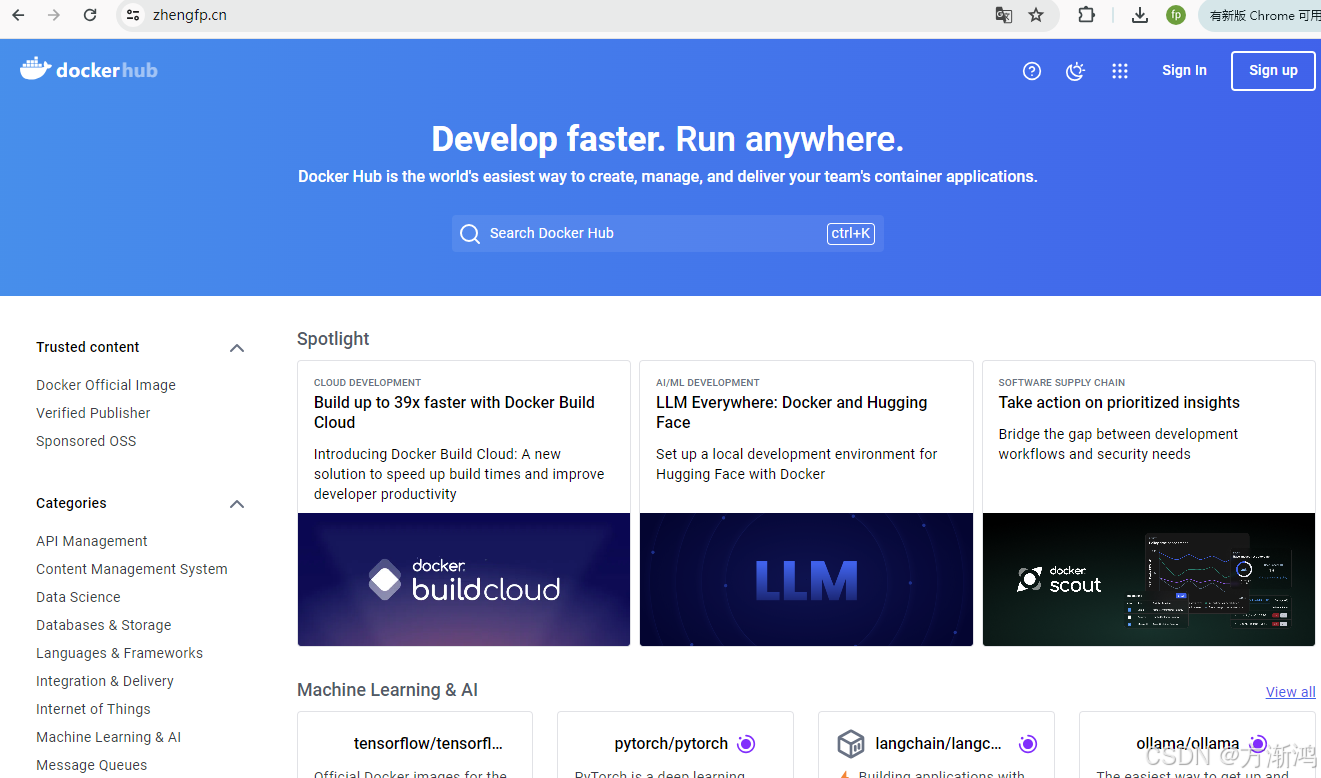Open site info icon in address bar
The height and width of the screenshot is (778, 1321).
[133, 15]
